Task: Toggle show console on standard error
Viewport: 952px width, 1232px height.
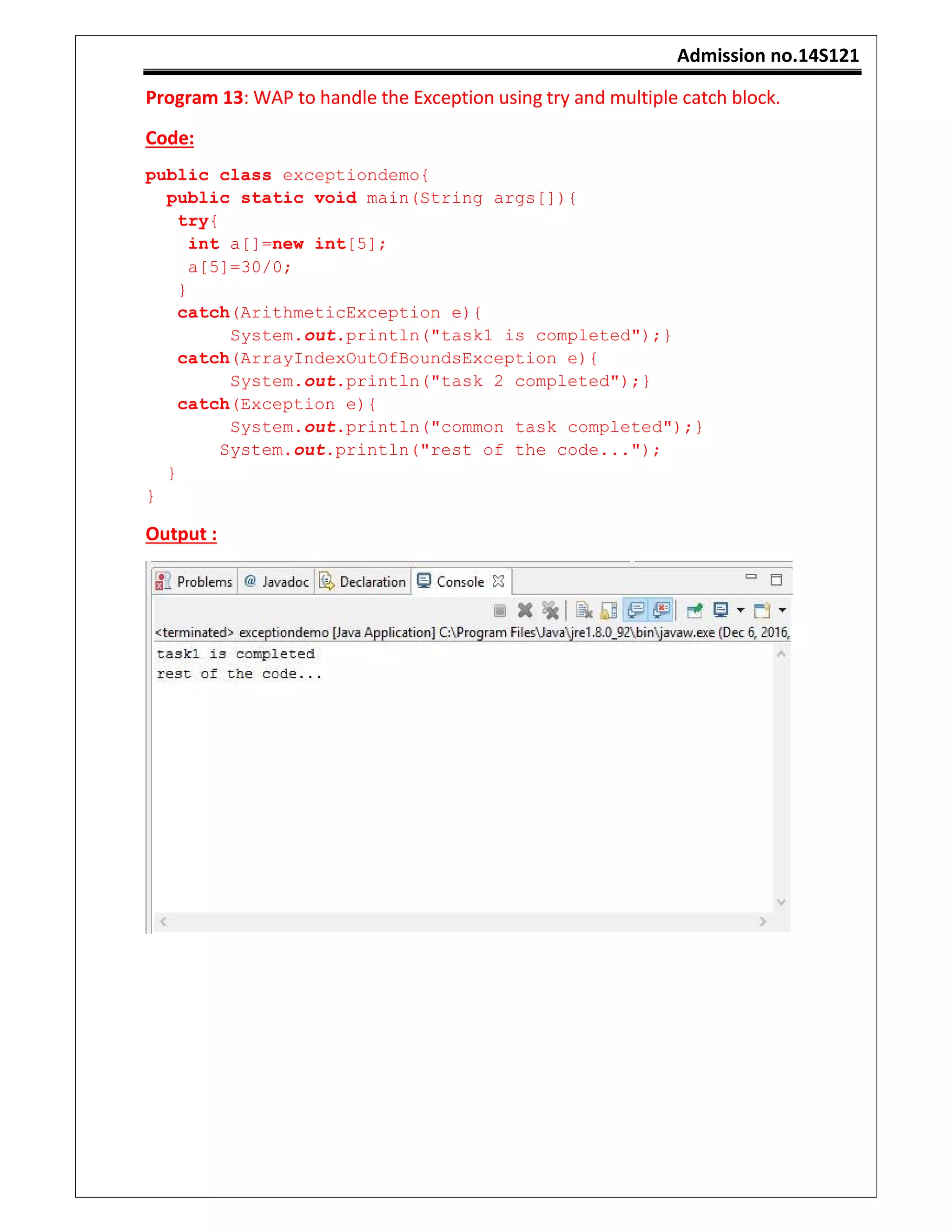Action: click(661, 610)
